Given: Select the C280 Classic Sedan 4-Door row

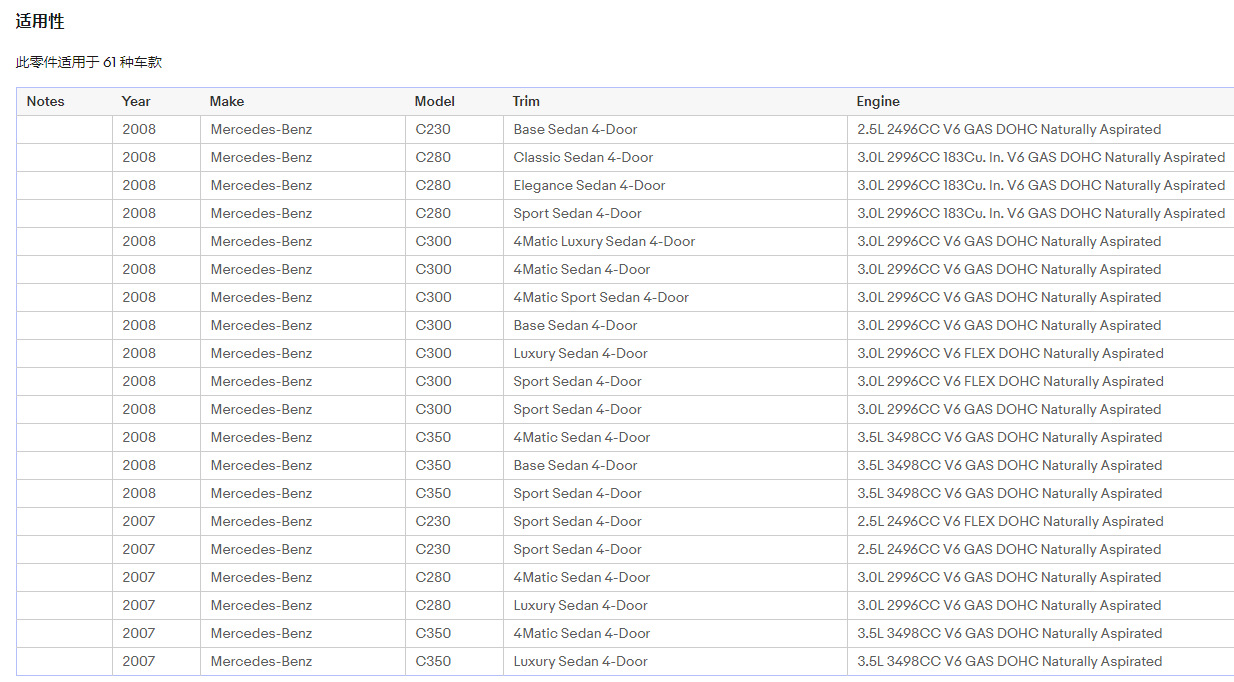Looking at the screenshot, I should 625,157.
